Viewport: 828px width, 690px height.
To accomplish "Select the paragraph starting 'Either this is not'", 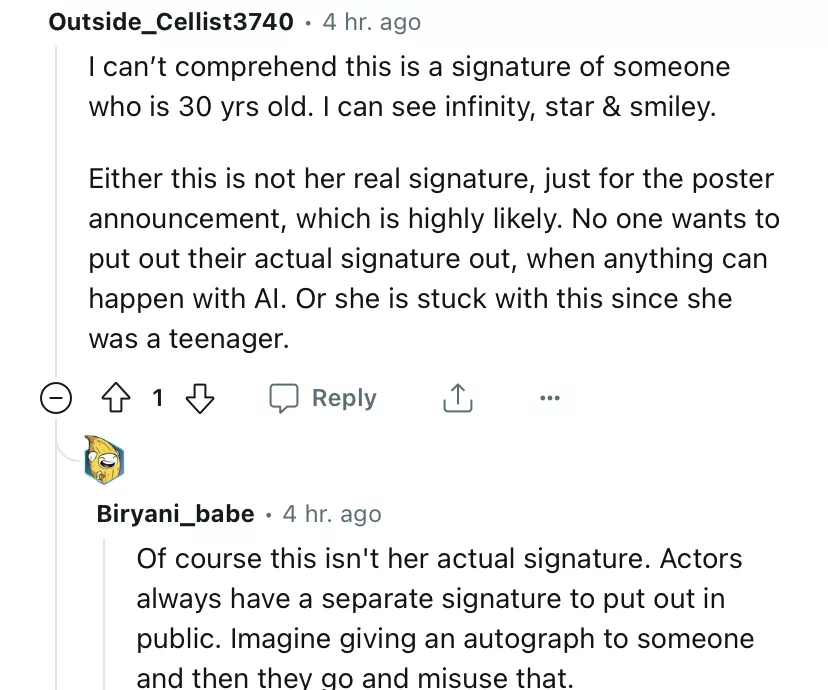I will 432,259.
